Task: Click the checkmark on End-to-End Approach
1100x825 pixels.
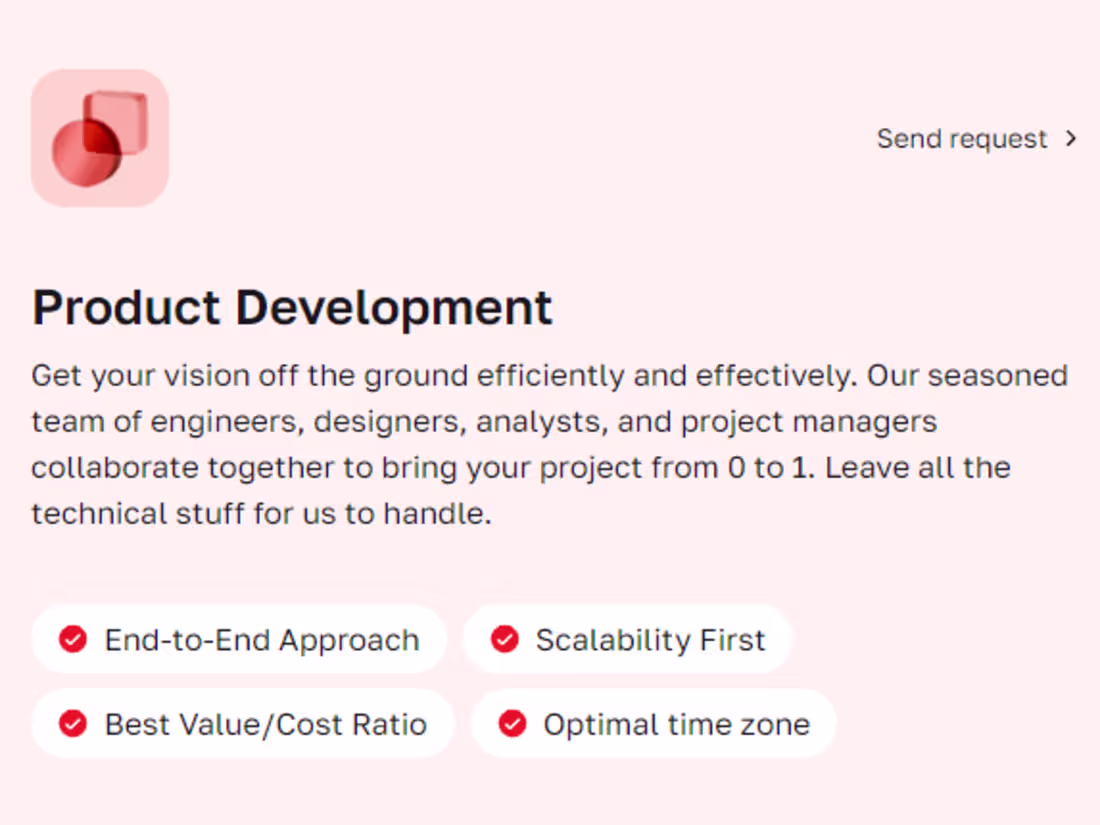Action: click(72, 639)
